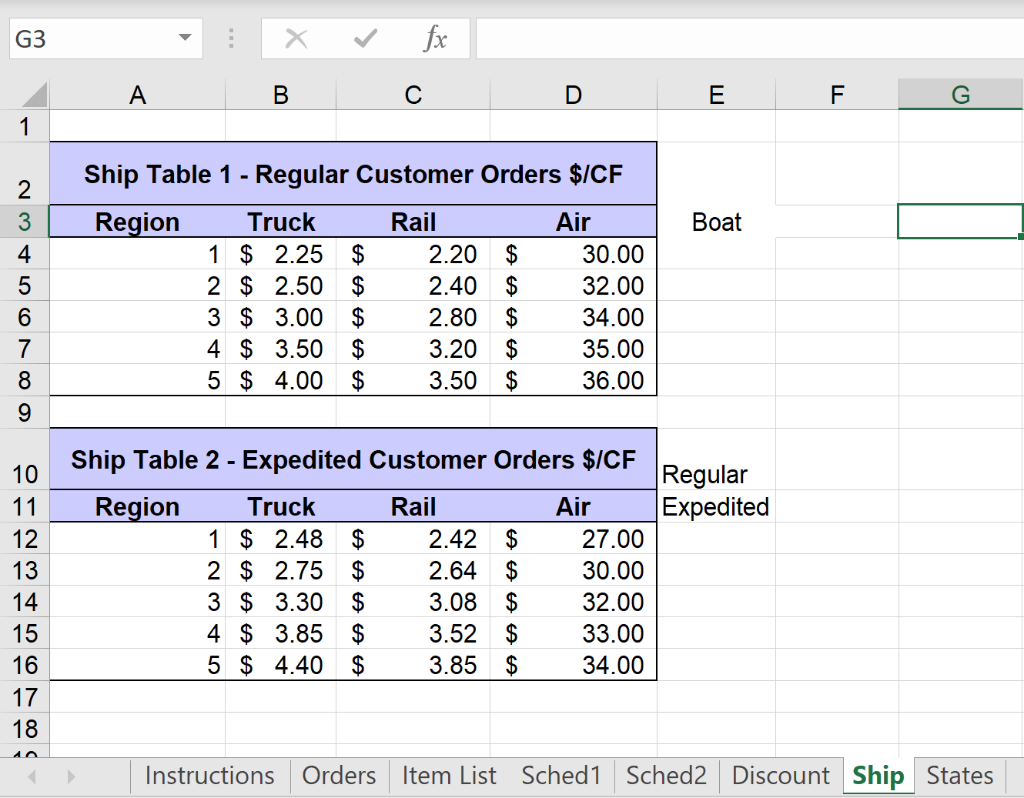Click the Ship Table 1 header cell
Viewport: 1024px width, 798px height.
coord(353,173)
